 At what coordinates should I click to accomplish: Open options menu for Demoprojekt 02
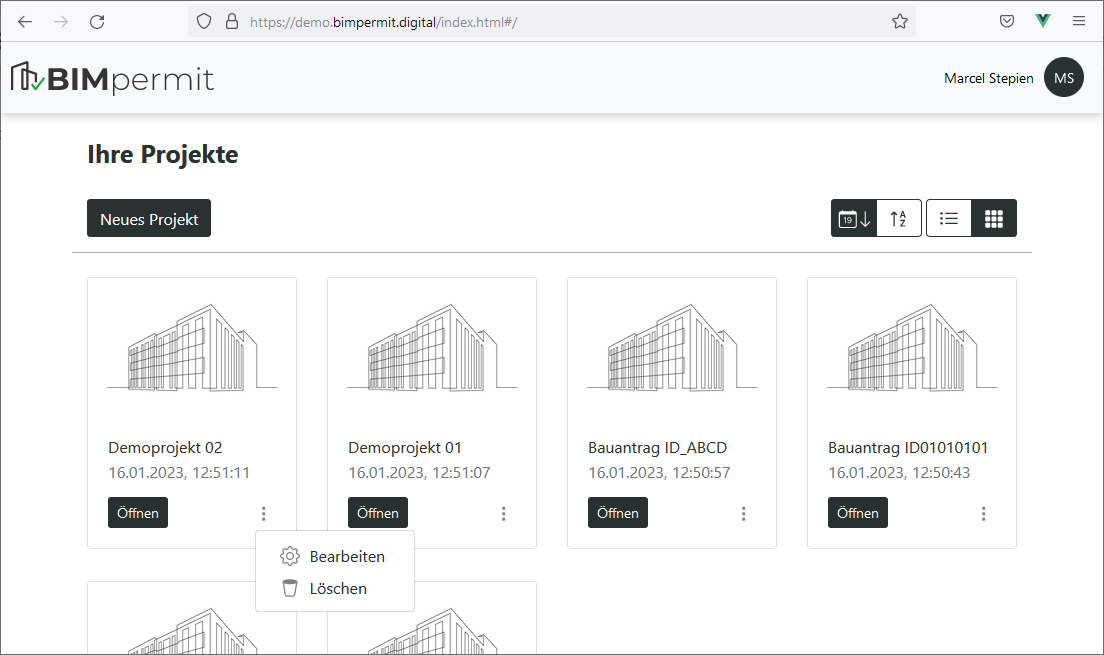click(x=264, y=513)
